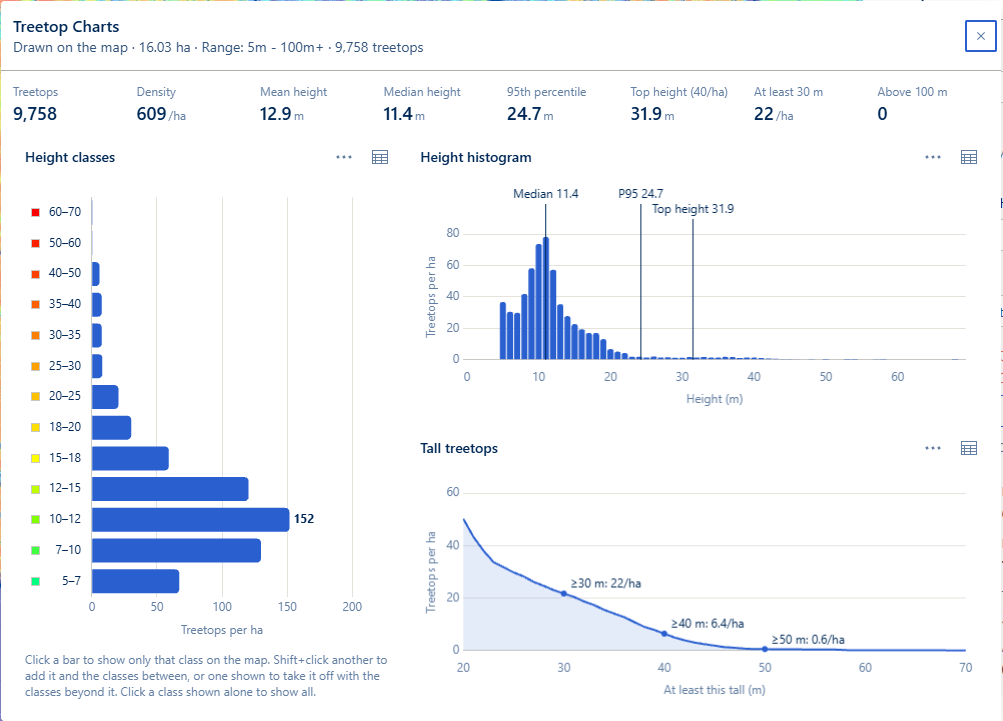Click the Mean height 12.9 m value
This screenshot has width=1003, height=721.
pos(281,114)
